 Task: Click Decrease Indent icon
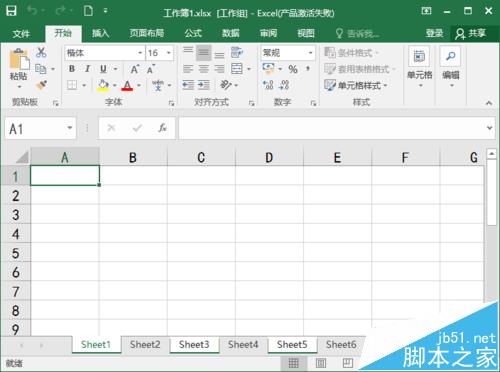point(188,85)
